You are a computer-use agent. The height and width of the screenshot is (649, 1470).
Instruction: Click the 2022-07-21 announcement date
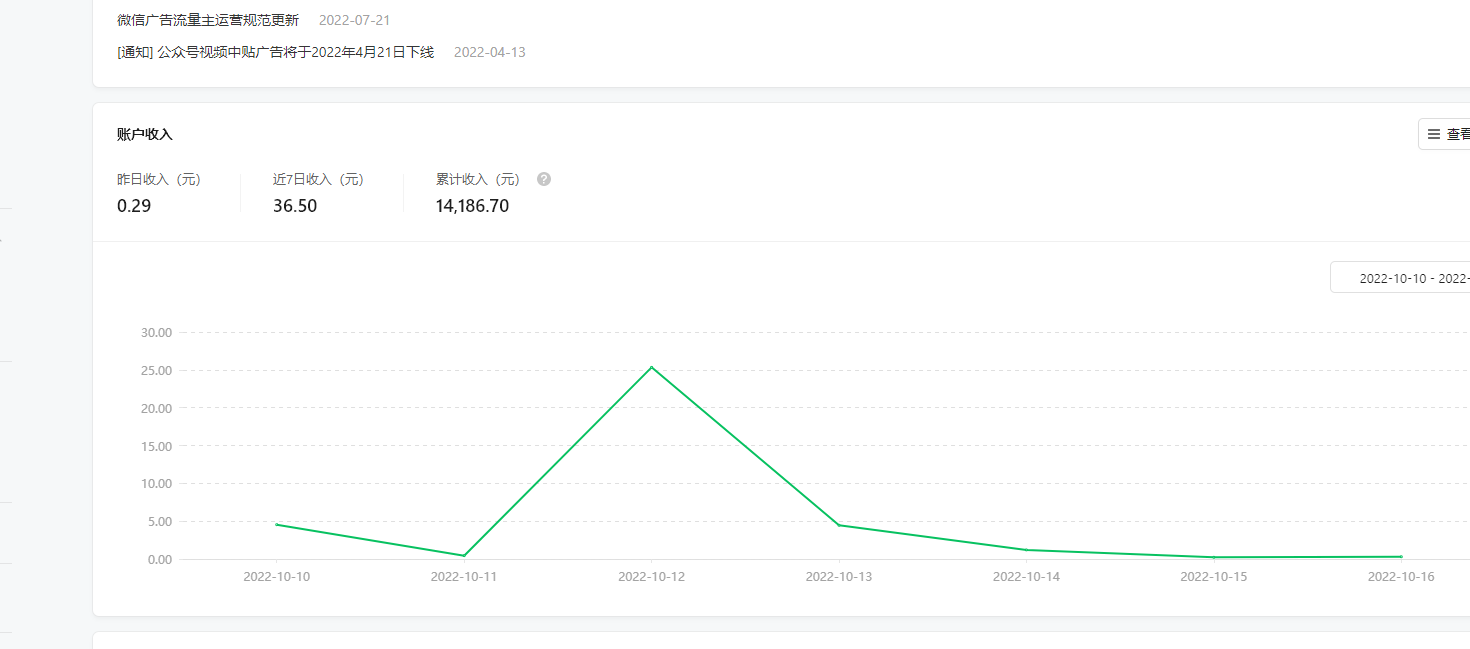[x=354, y=20]
